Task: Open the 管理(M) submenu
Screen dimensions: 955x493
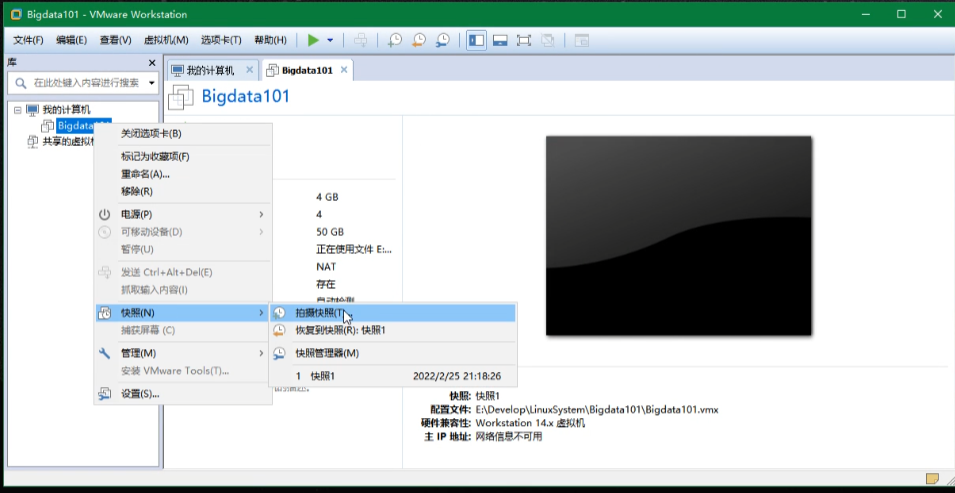Action: point(183,353)
